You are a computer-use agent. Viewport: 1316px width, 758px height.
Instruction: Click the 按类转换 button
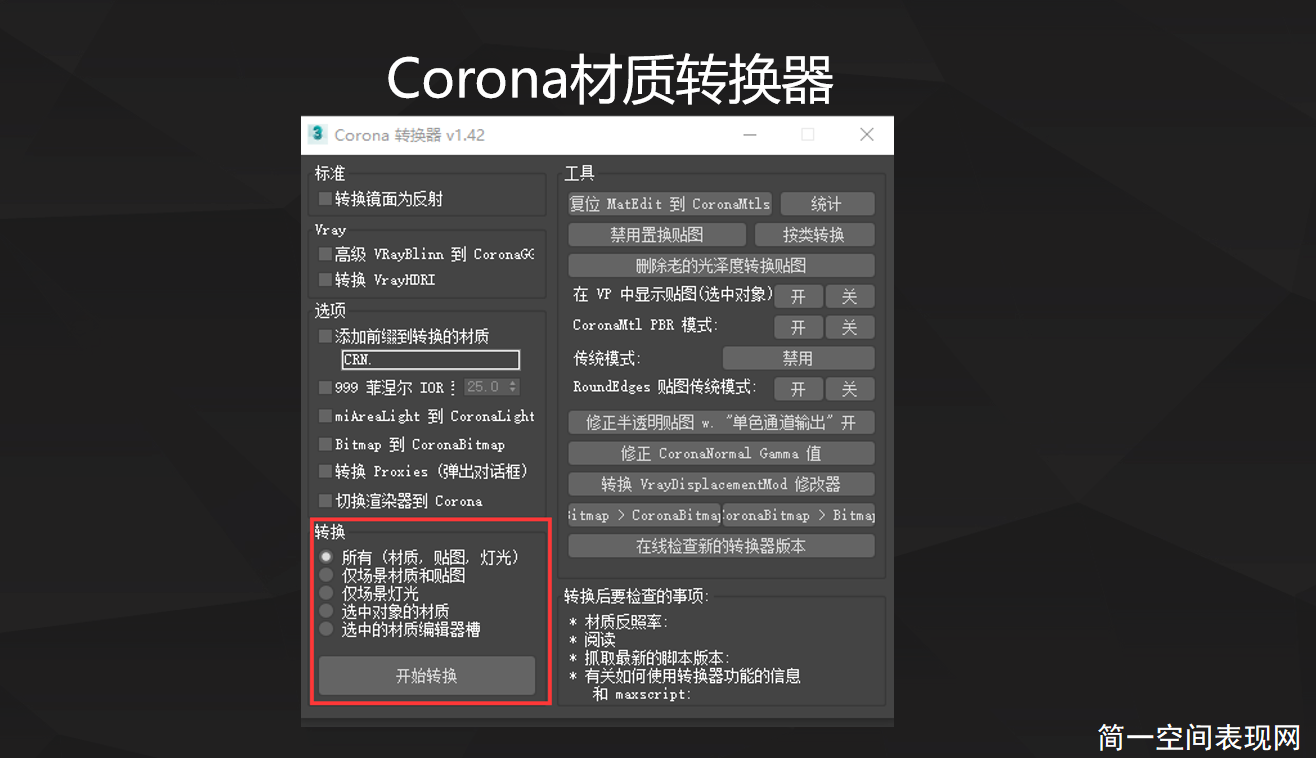coord(814,235)
